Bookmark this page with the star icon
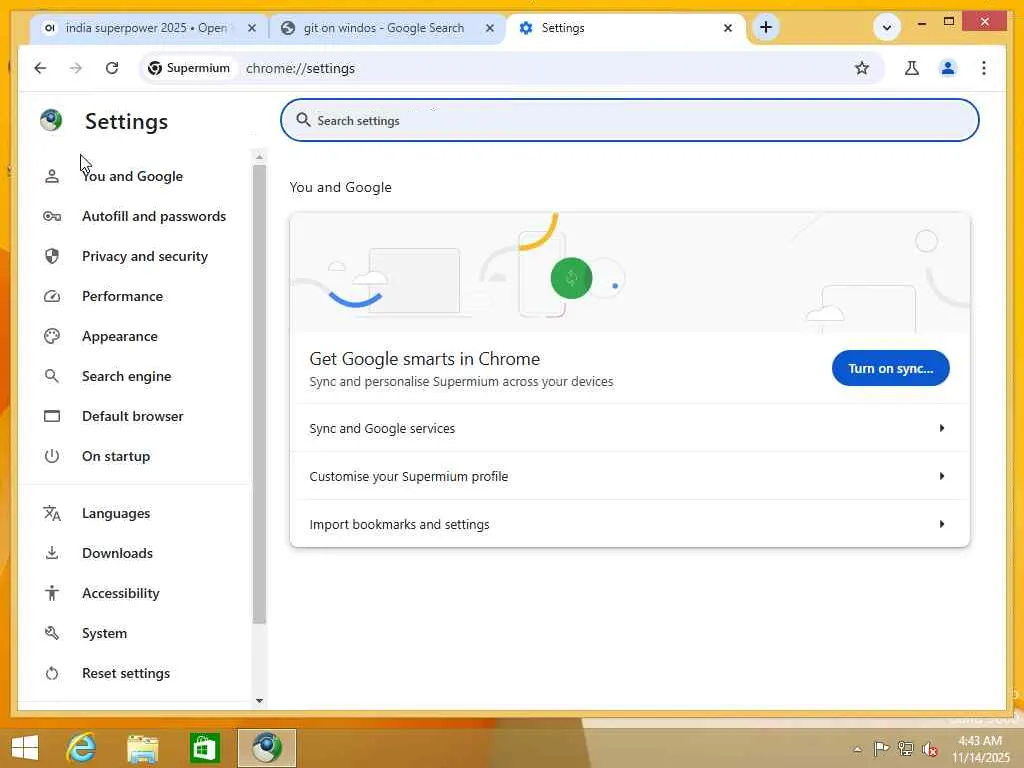1024x768 pixels. click(x=862, y=68)
